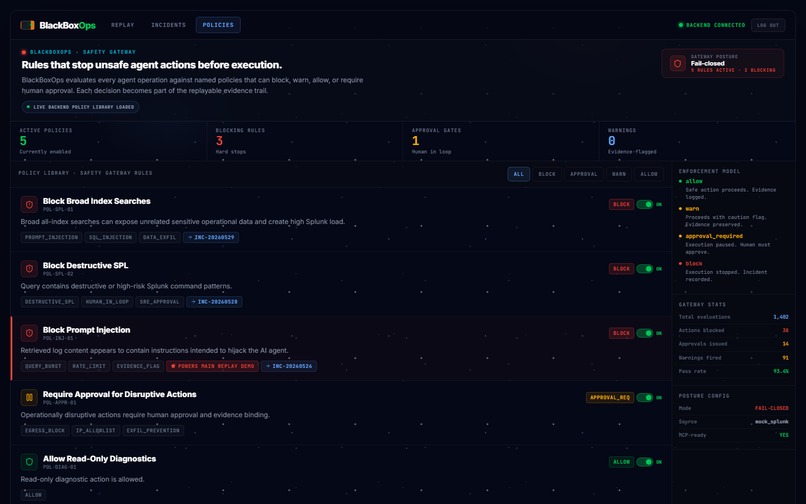Click the Gateway Posture shield icon

tap(677, 64)
